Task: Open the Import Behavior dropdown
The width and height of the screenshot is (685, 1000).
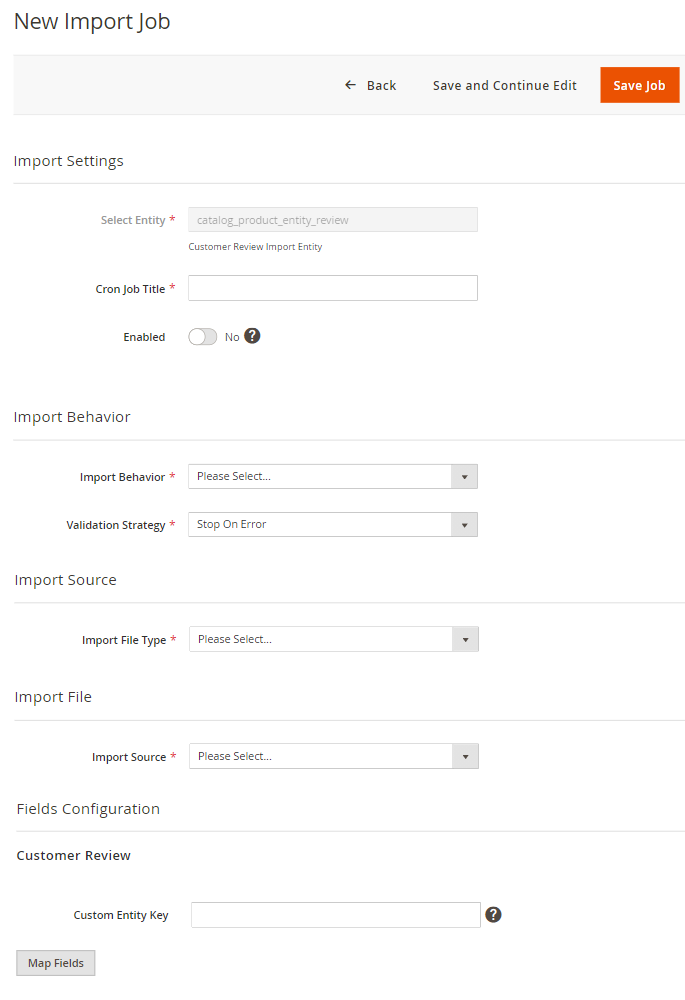Action: pos(333,477)
